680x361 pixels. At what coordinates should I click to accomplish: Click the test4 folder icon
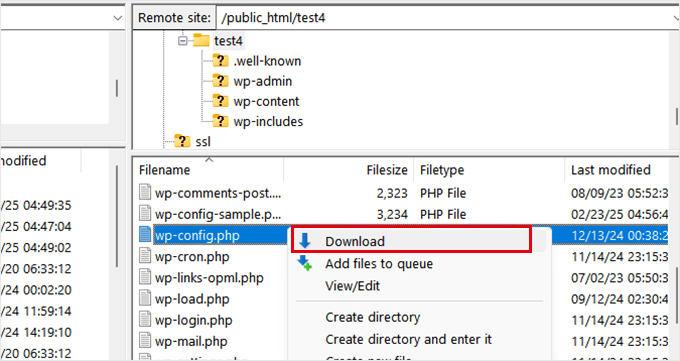201,40
